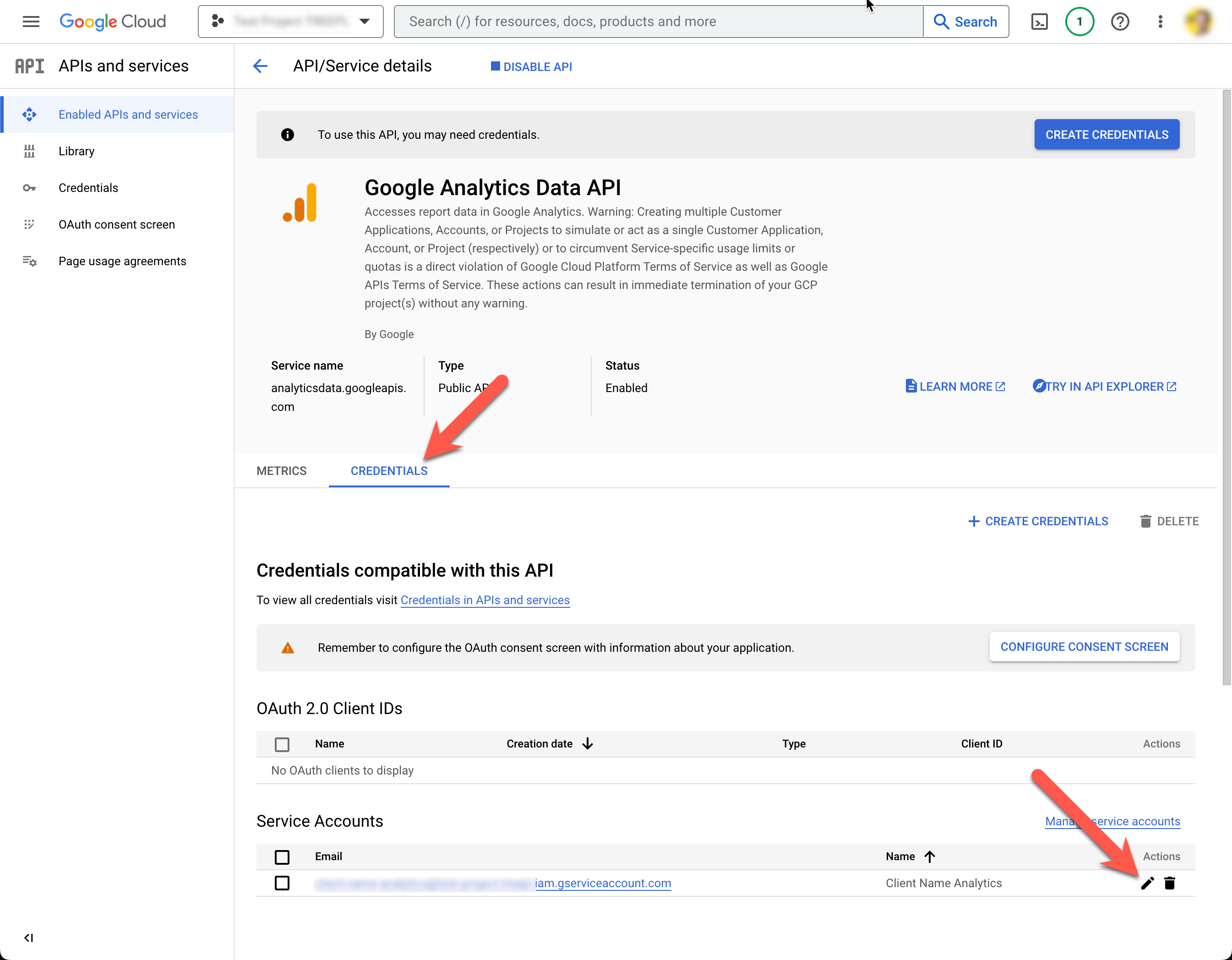Sort by Creation date arrow
1232x960 pixels.
pyautogui.click(x=588, y=744)
